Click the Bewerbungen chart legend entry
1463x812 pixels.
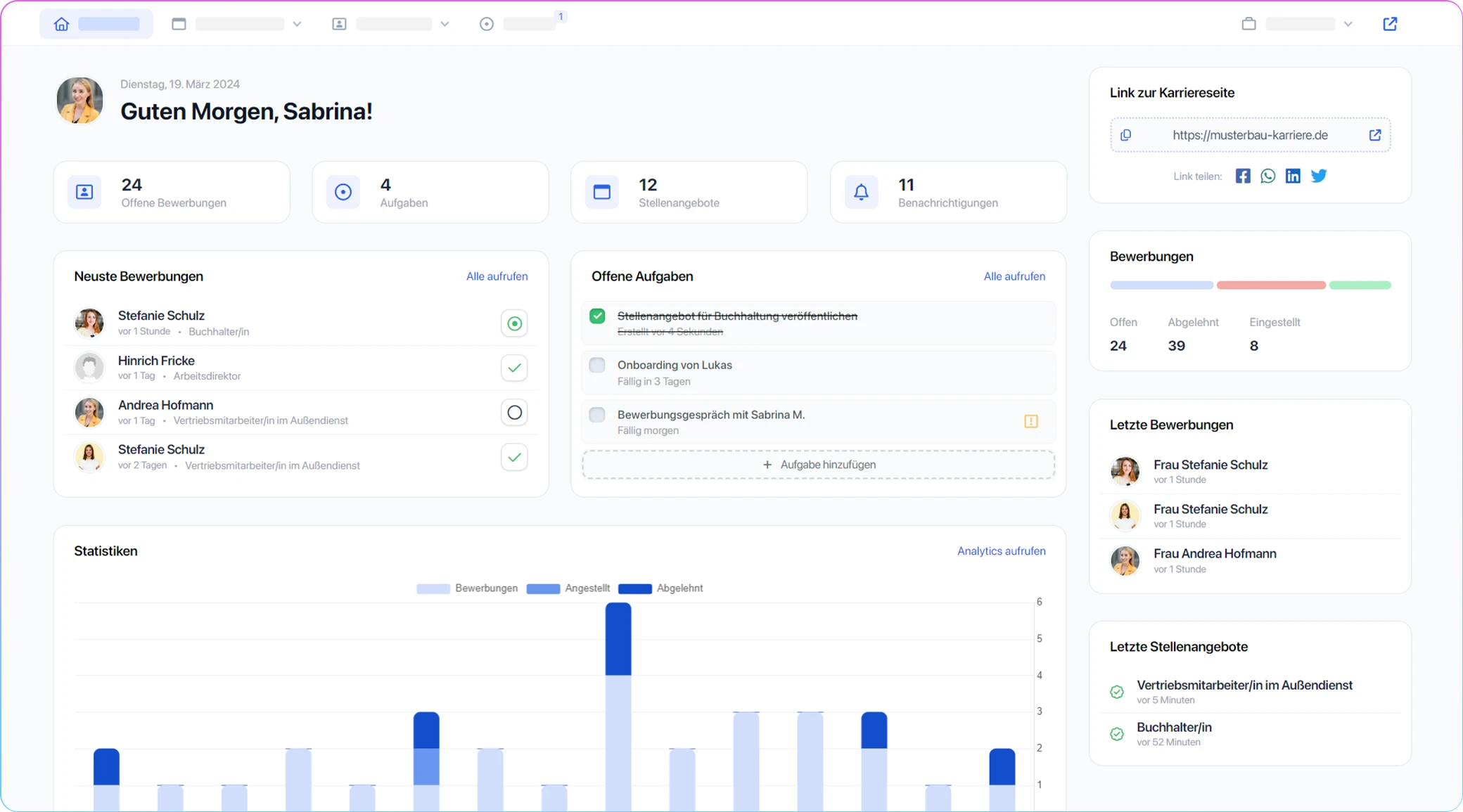point(466,588)
